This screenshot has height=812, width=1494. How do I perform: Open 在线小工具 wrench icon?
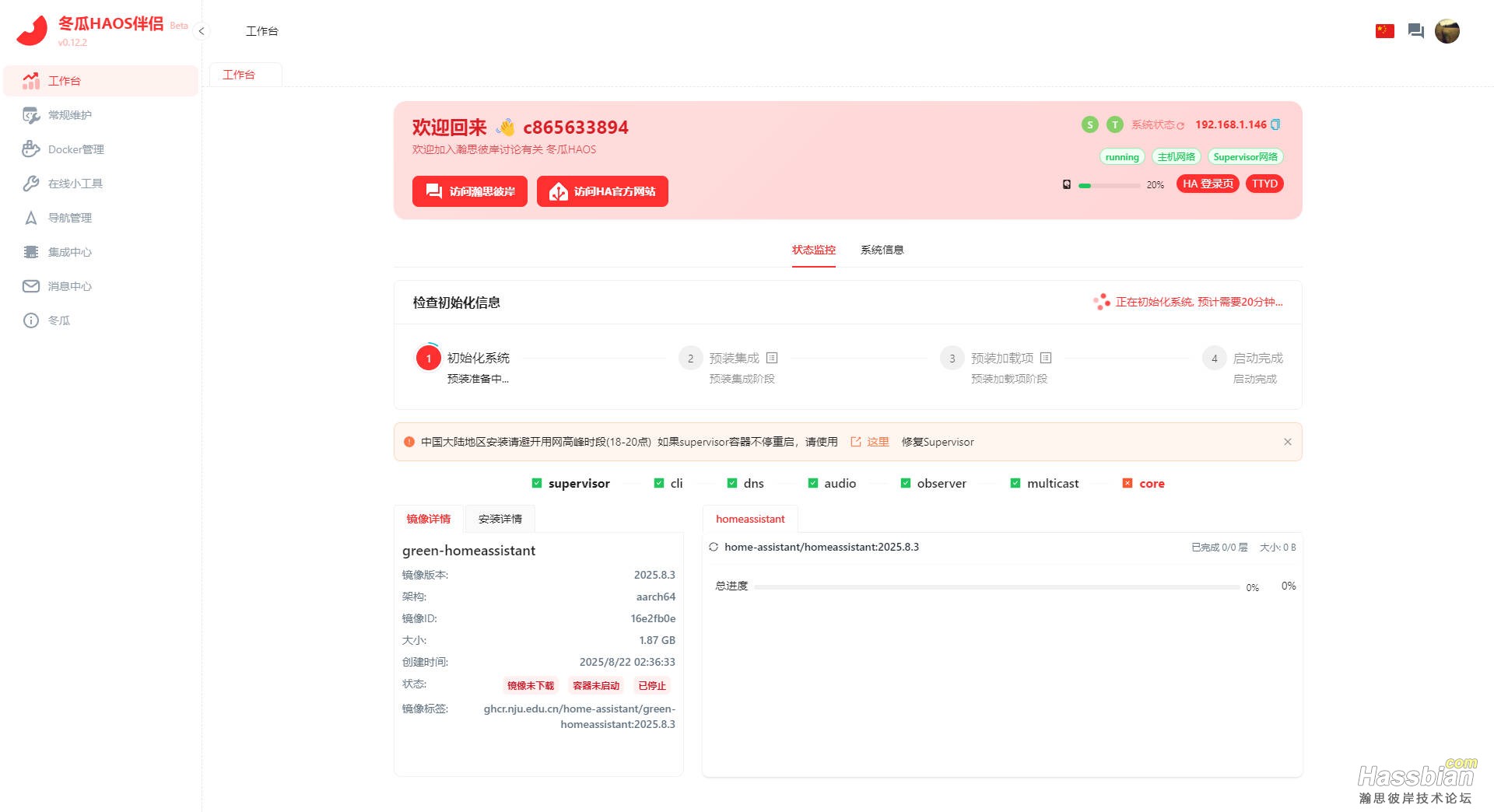(31, 184)
